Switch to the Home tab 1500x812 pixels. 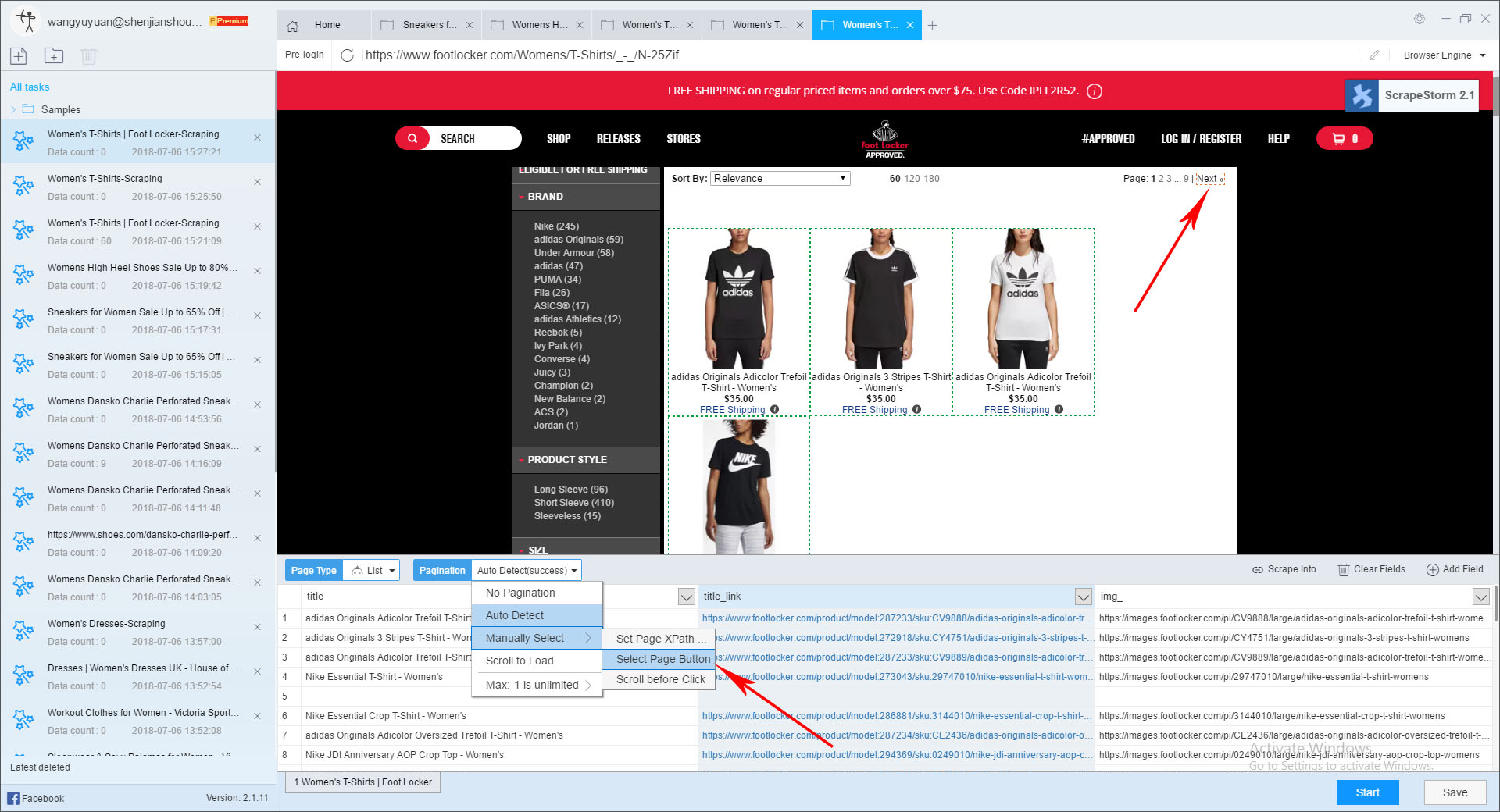324,25
